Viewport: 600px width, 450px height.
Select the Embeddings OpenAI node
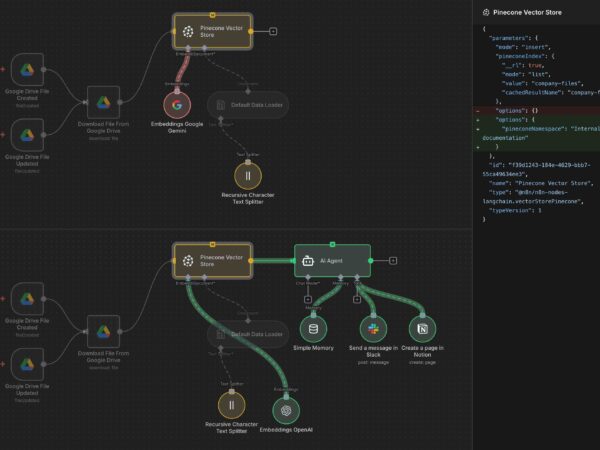tap(286, 411)
